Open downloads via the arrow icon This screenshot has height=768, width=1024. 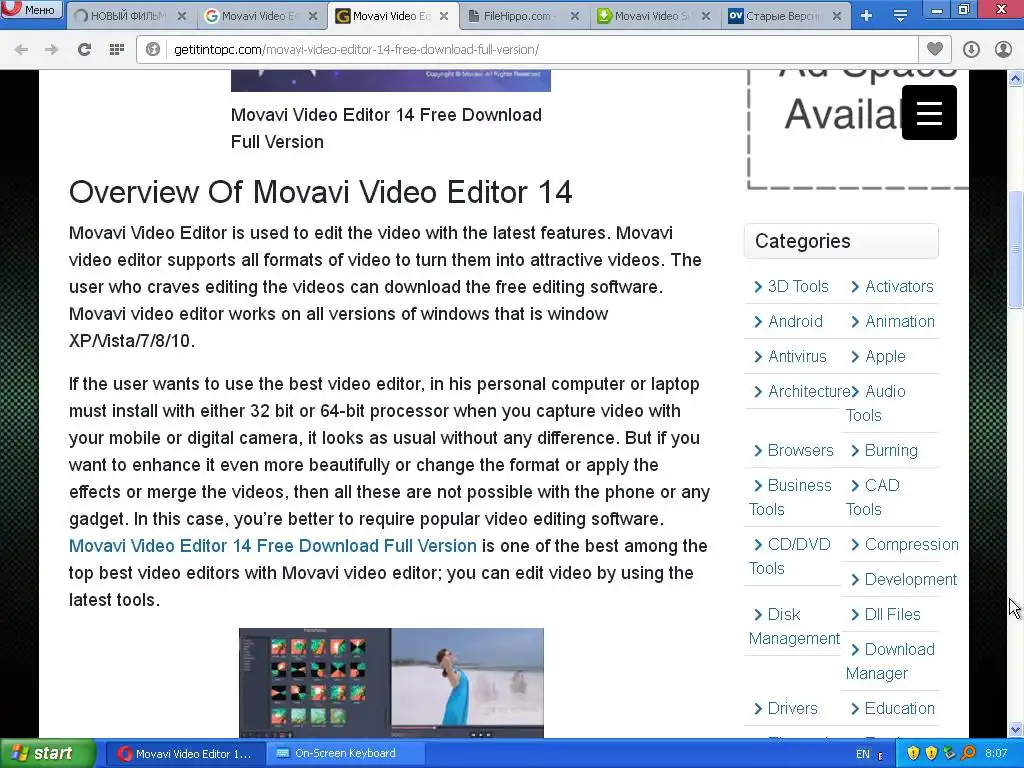[x=971, y=49]
